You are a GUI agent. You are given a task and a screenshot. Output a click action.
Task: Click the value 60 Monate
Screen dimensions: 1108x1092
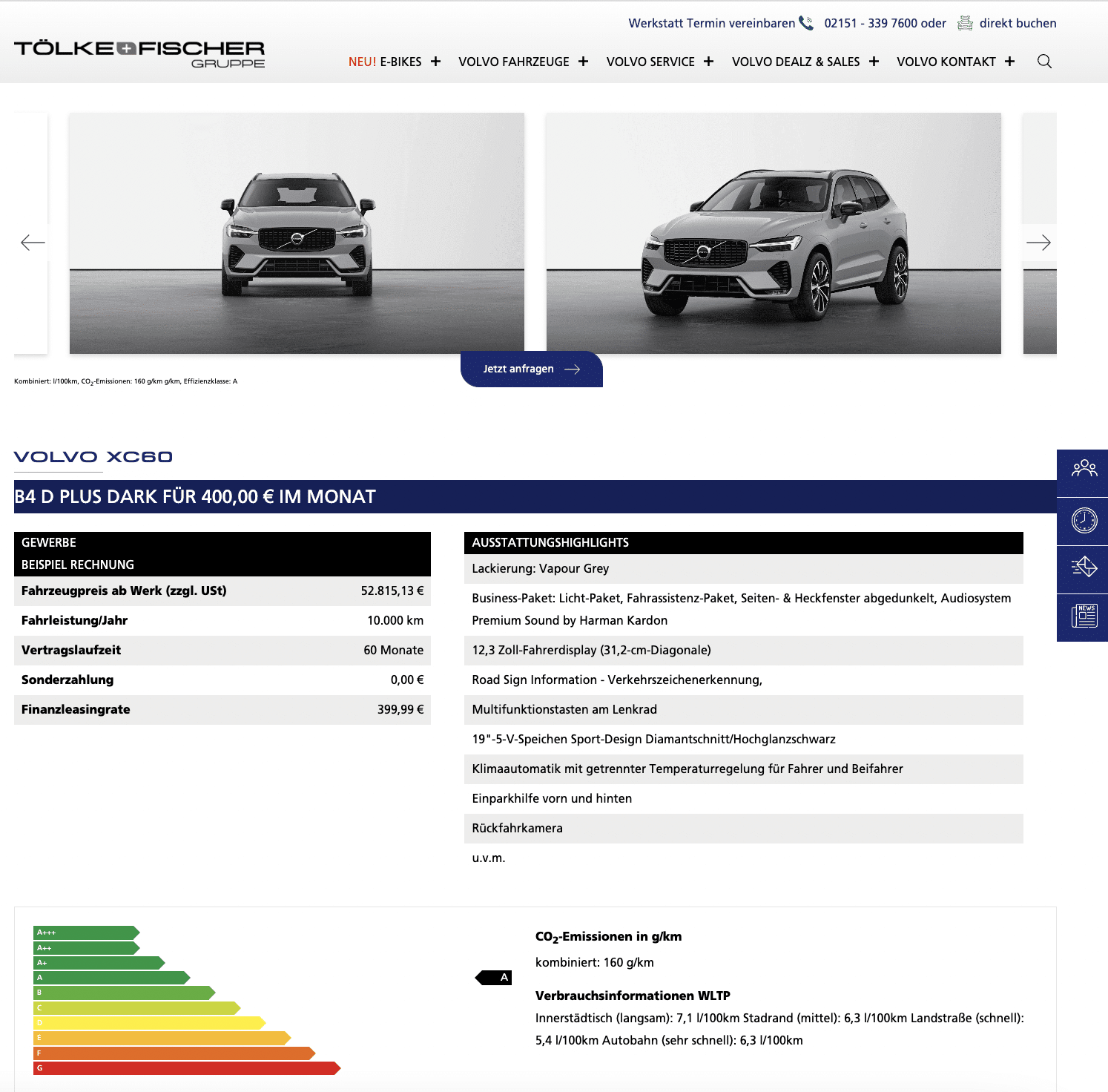pos(393,650)
